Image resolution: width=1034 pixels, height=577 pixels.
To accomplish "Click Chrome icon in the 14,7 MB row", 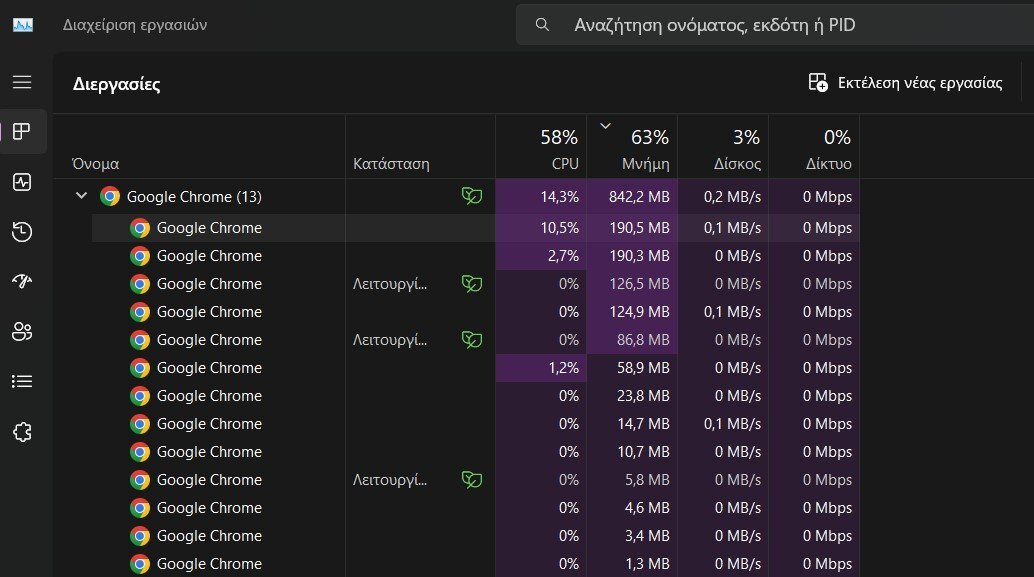I will pos(140,424).
